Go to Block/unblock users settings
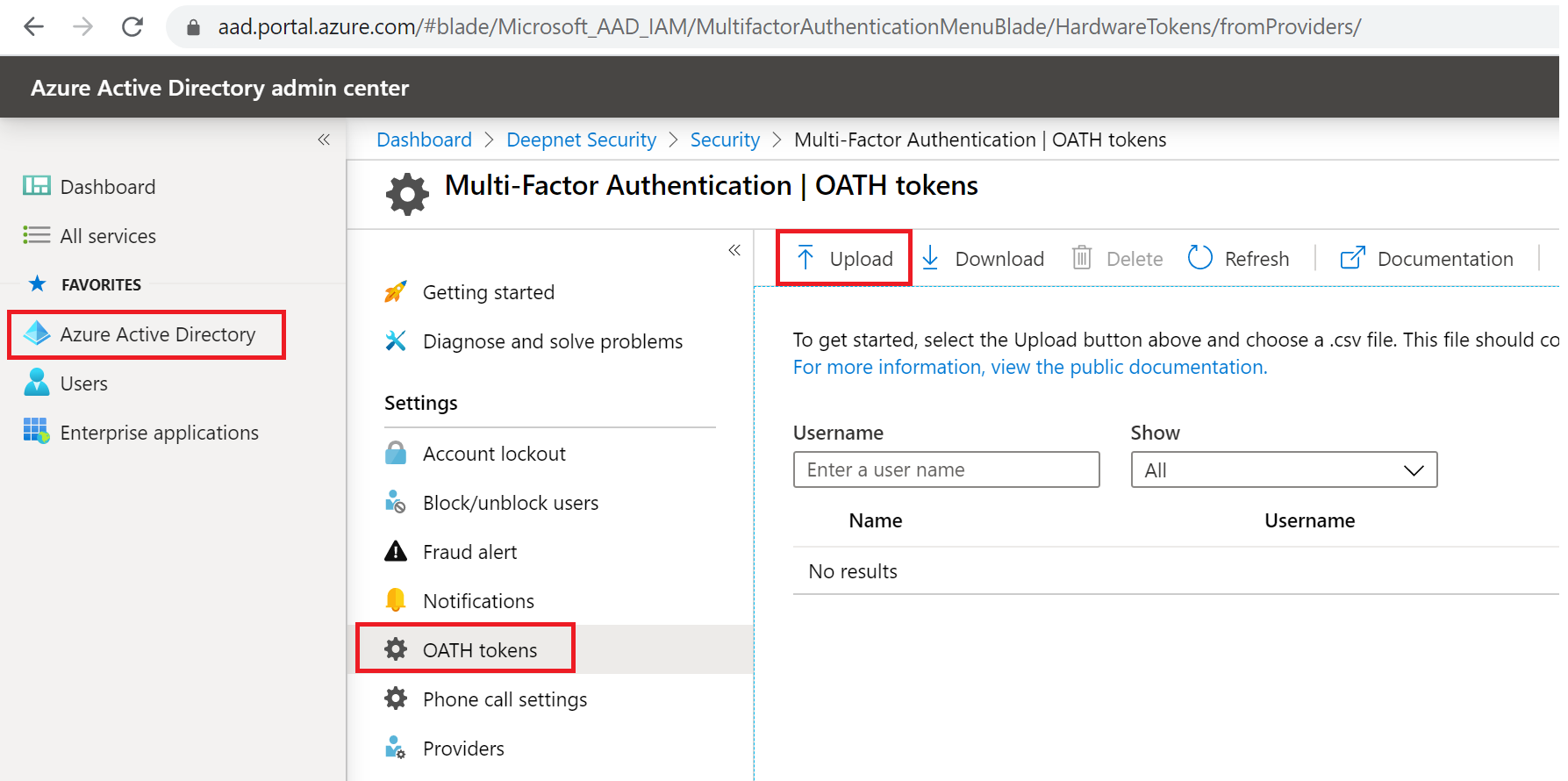Viewport: 1568px width, 781px height. (510, 503)
